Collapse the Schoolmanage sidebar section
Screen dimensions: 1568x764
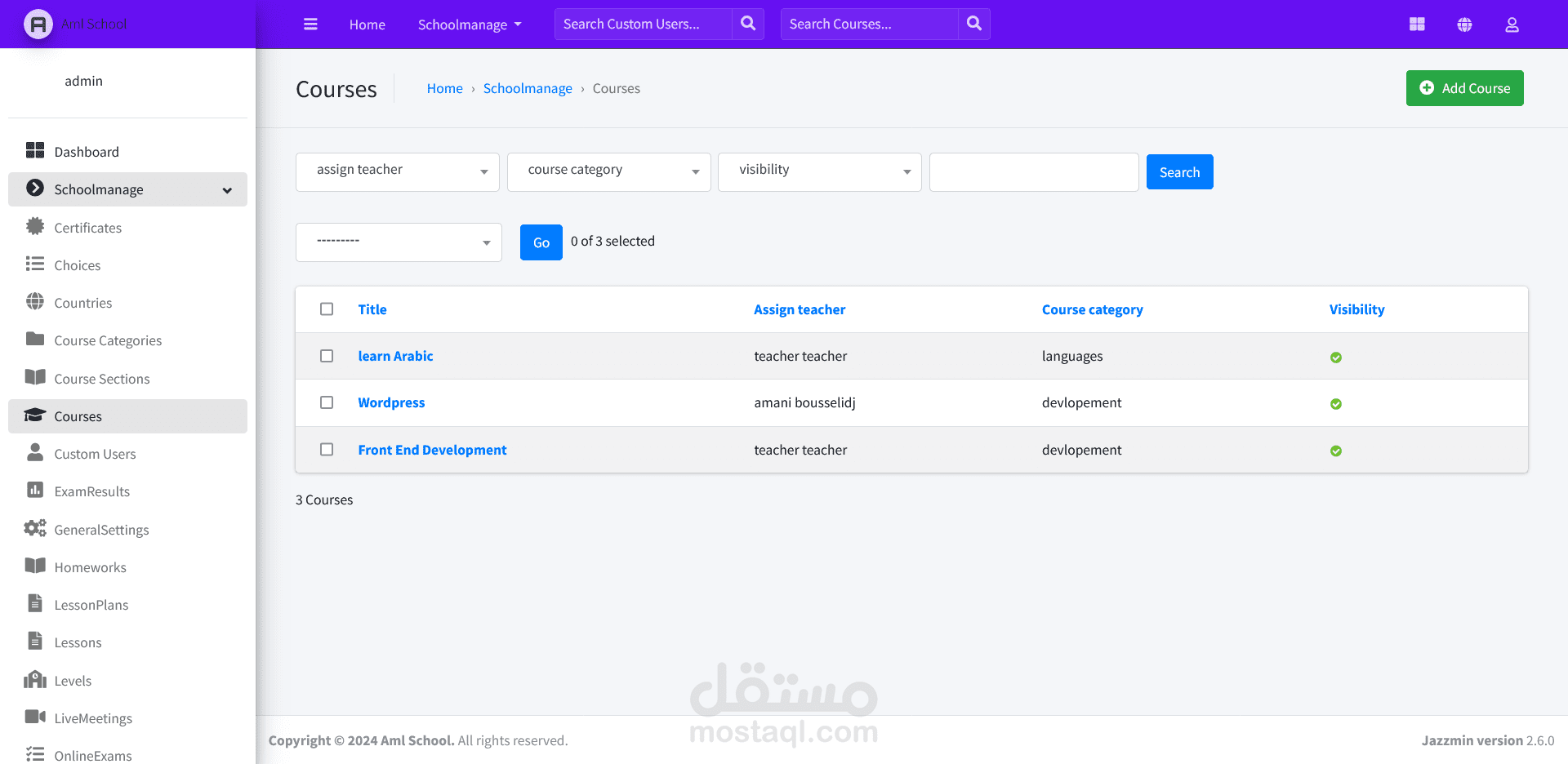(x=127, y=189)
